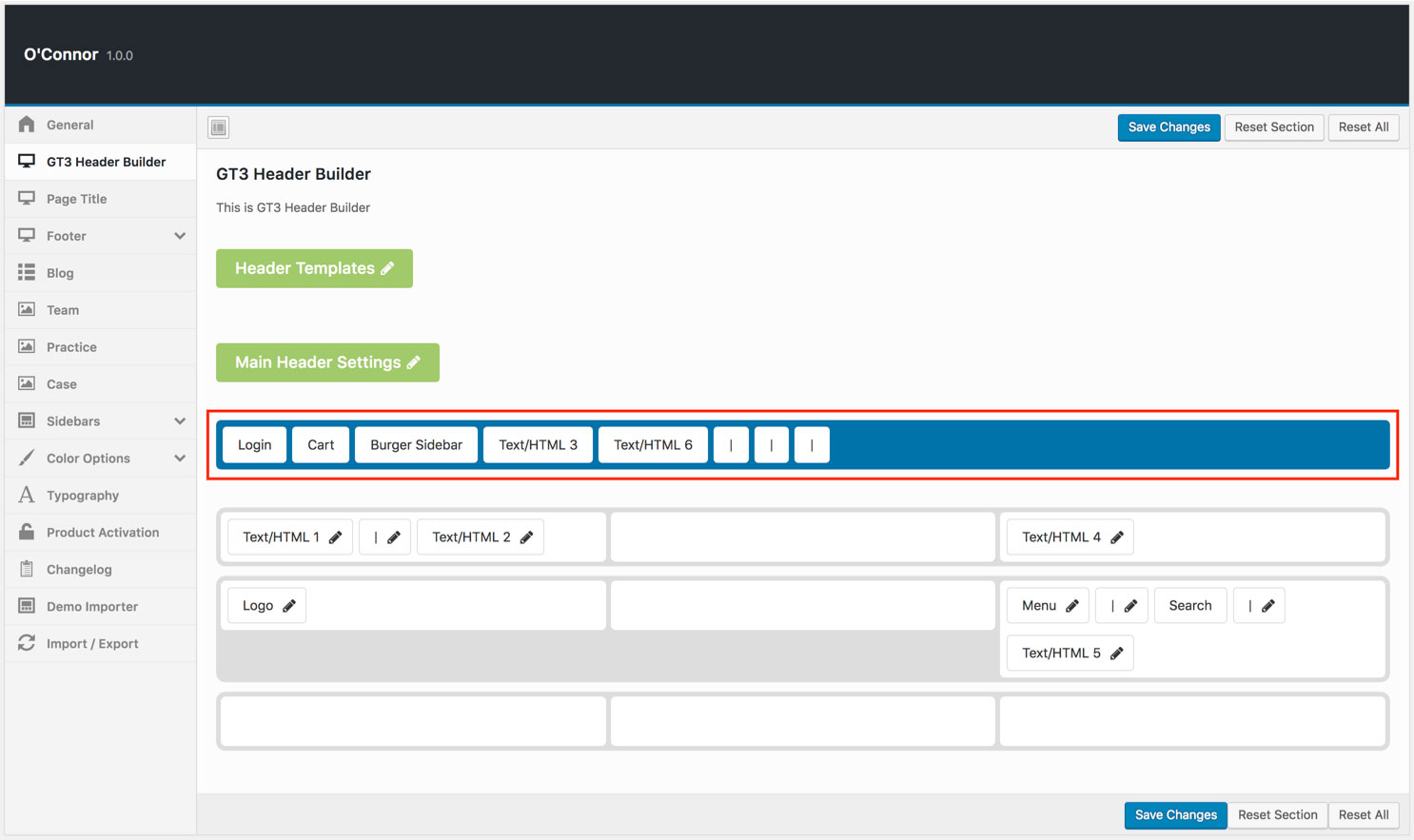The height and width of the screenshot is (840, 1414).
Task: Edit Text/HTML 5 via its pencil icon
Action: 1117,654
